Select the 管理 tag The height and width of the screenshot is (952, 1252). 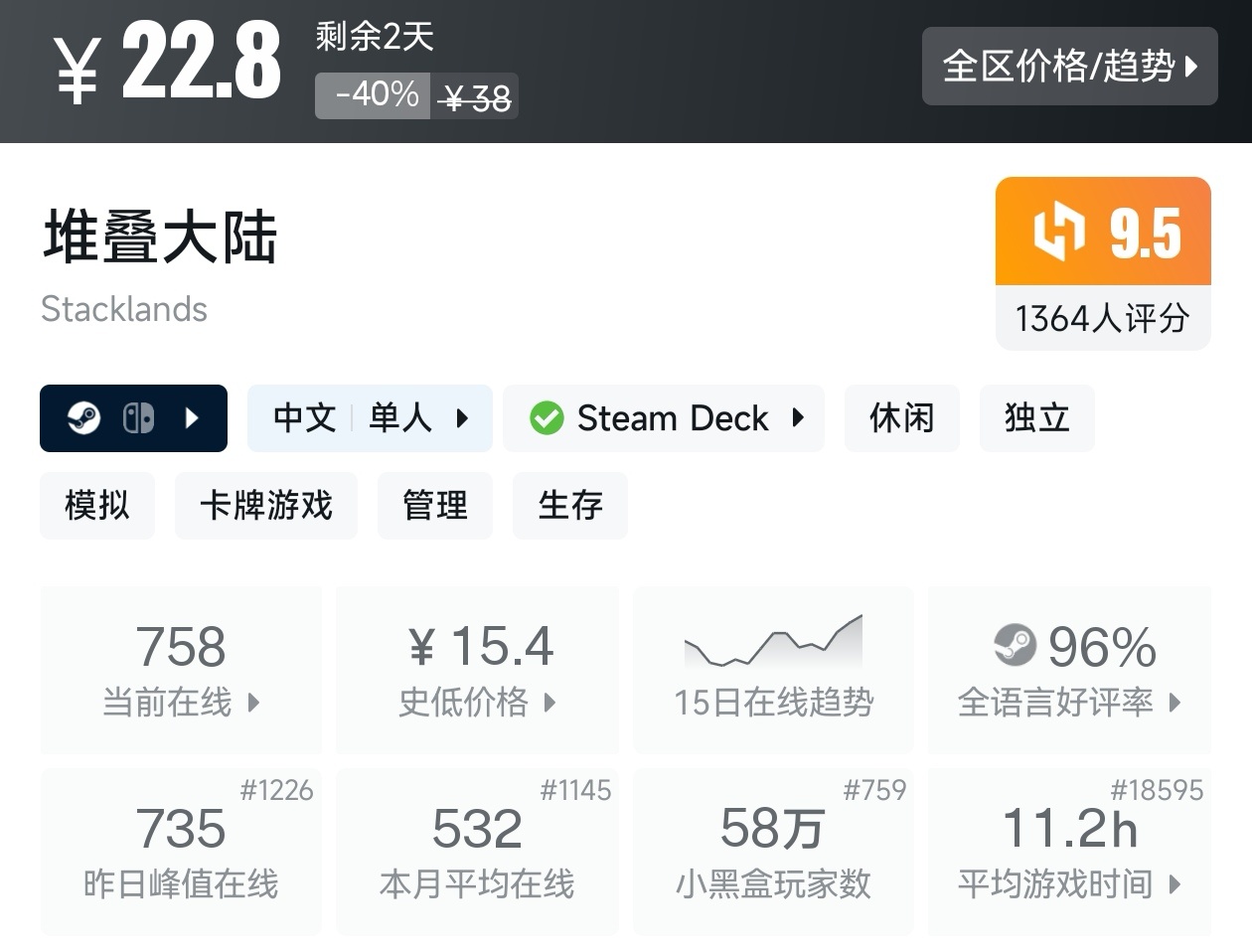tap(434, 506)
